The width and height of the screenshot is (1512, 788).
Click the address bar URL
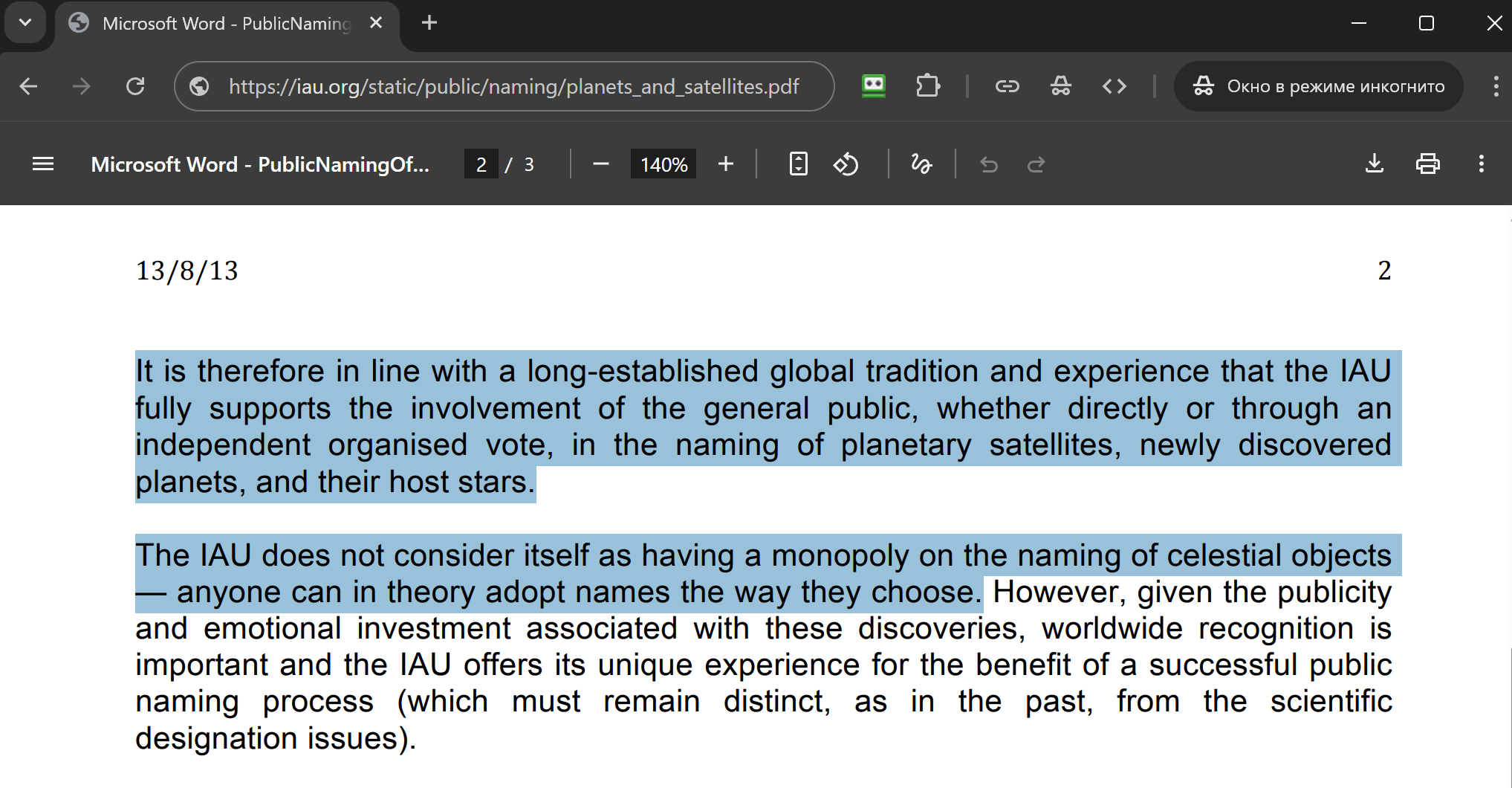(x=513, y=86)
